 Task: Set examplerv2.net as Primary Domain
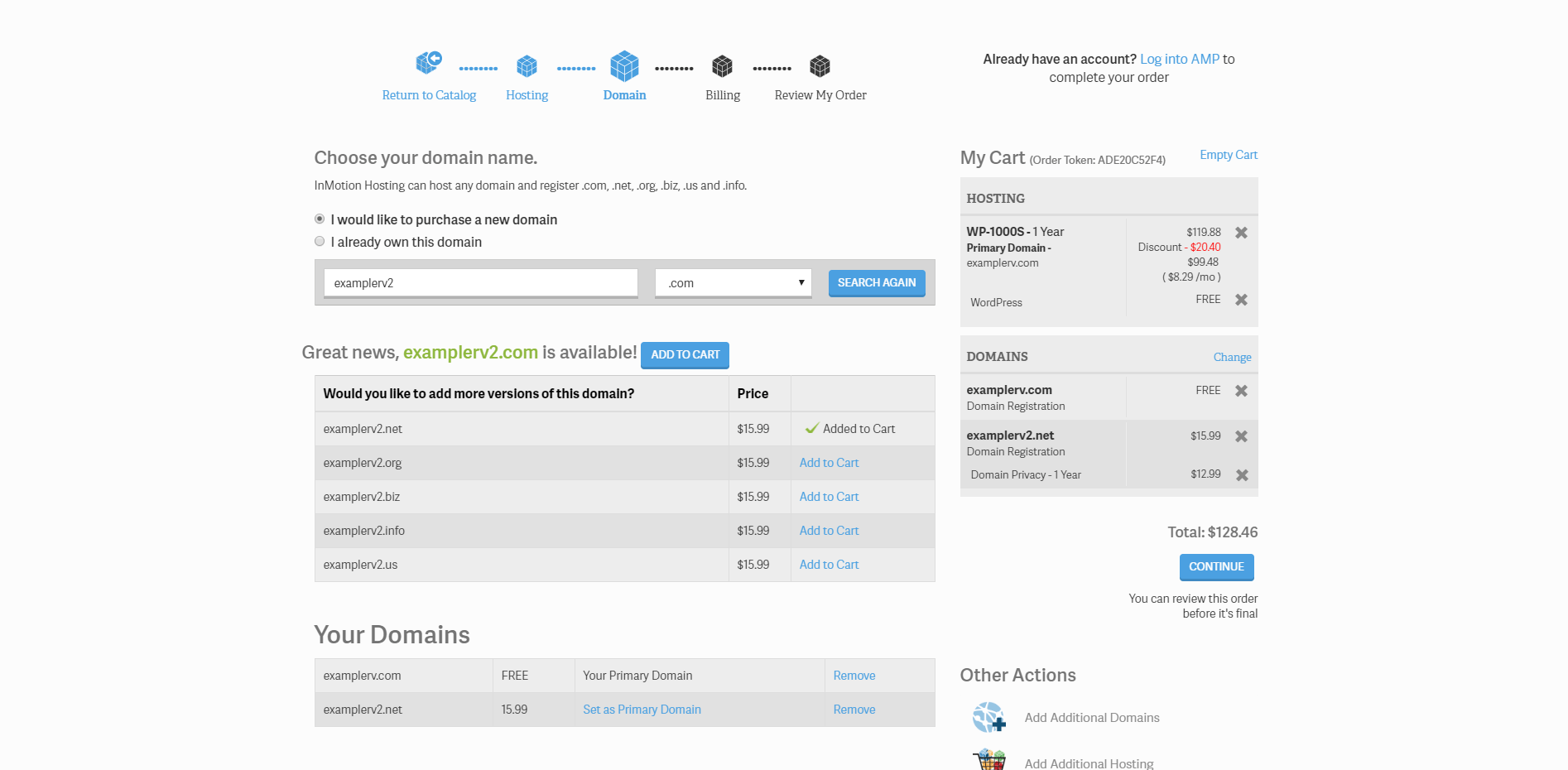click(642, 710)
